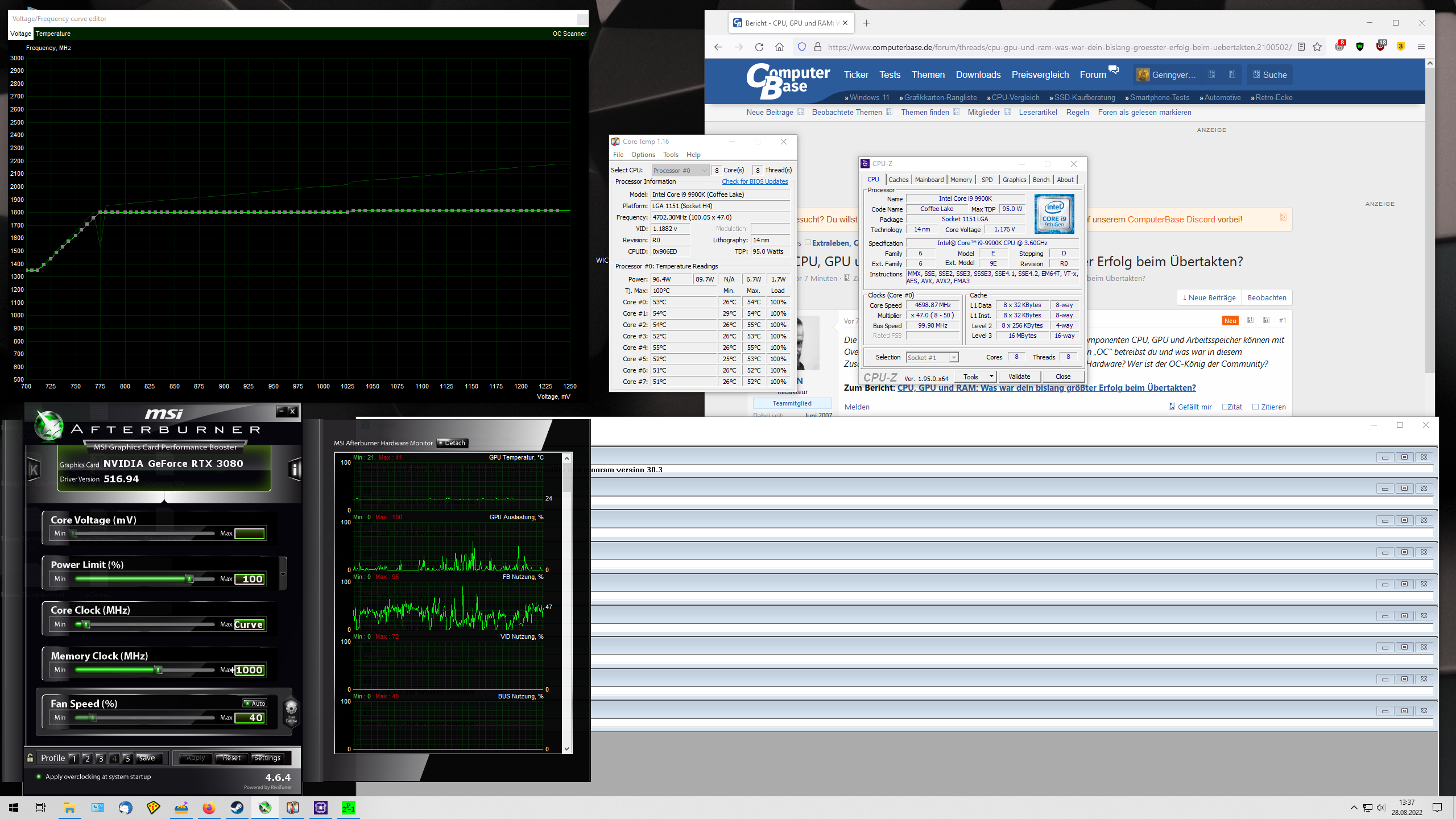Click the Memory Clock slider handle
The height and width of the screenshot is (819, 1456).
(159, 670)
